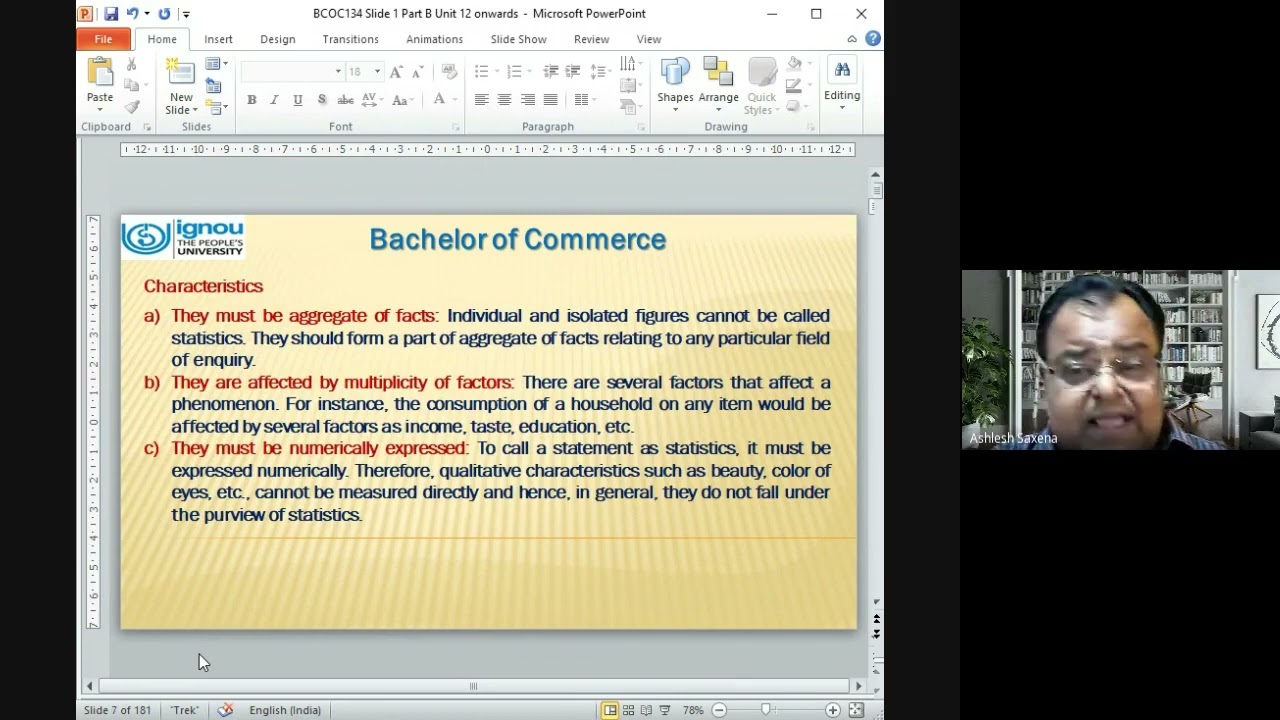Open the Arrange objects menu
The width and height of the screenshot is (1280, 720).
[718, 82]
